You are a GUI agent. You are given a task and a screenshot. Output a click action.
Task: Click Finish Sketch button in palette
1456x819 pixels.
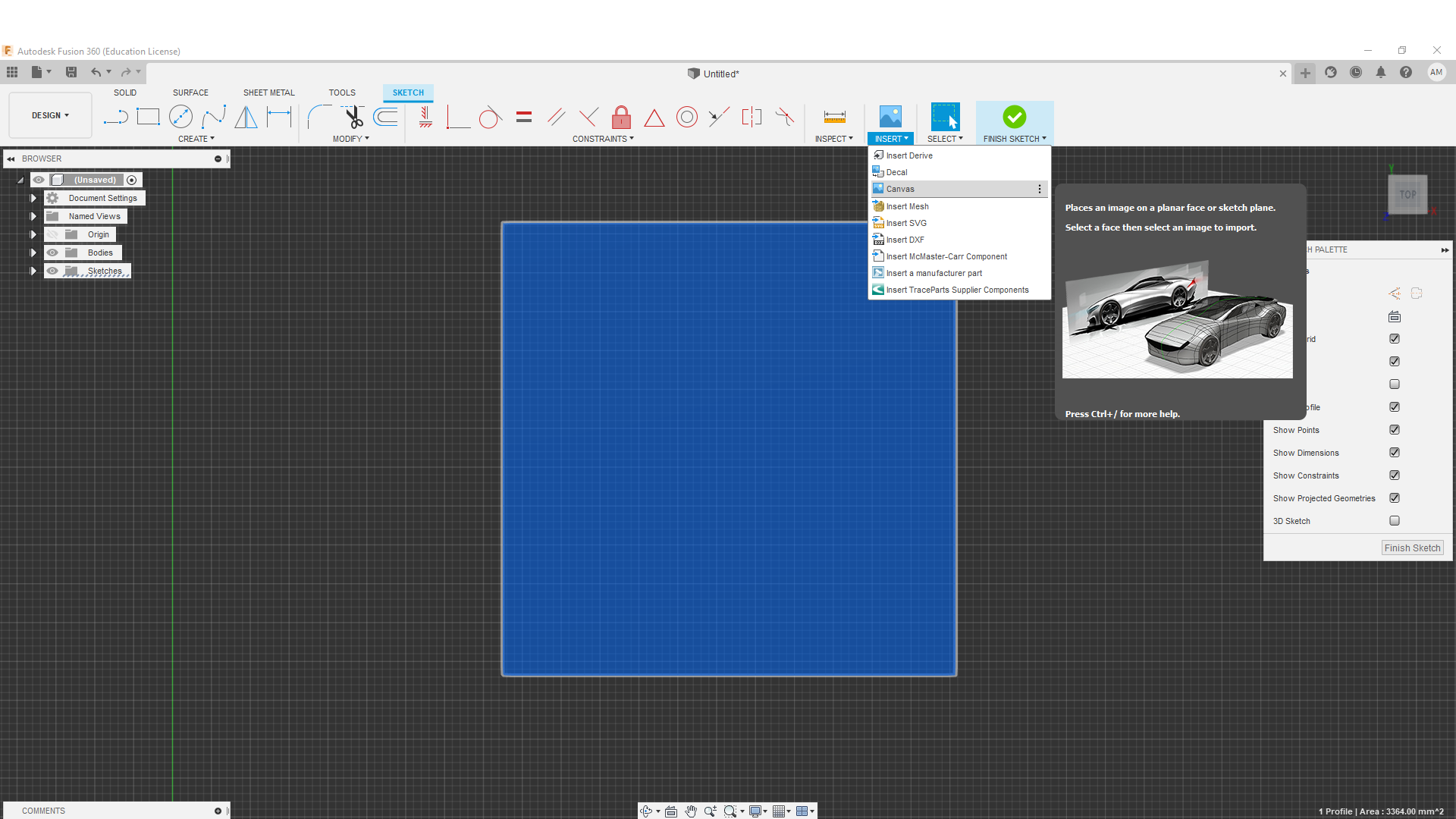pyautogui.click(x=1411, y=548)
